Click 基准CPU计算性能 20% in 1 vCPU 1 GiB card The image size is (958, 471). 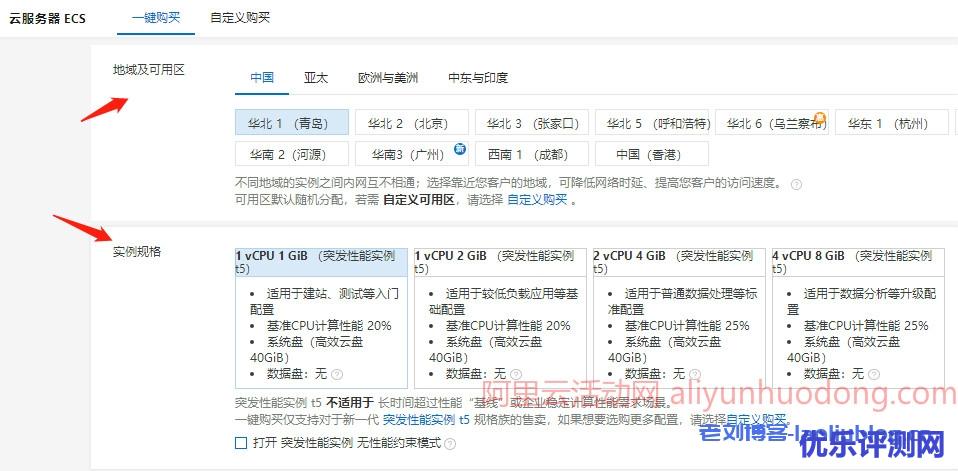pyautogui.click(x=329, y=326)
